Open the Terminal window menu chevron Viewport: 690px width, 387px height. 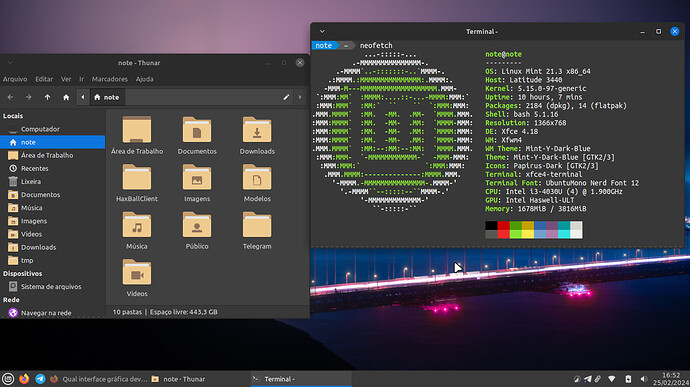click(322, 32)
